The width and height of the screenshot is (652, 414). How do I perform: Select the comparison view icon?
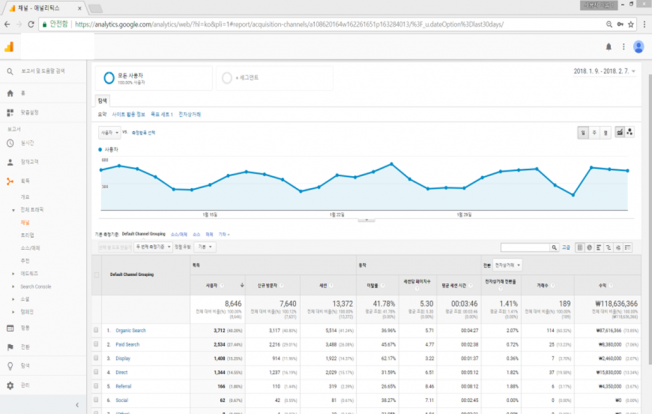click(x=608, y=247)
